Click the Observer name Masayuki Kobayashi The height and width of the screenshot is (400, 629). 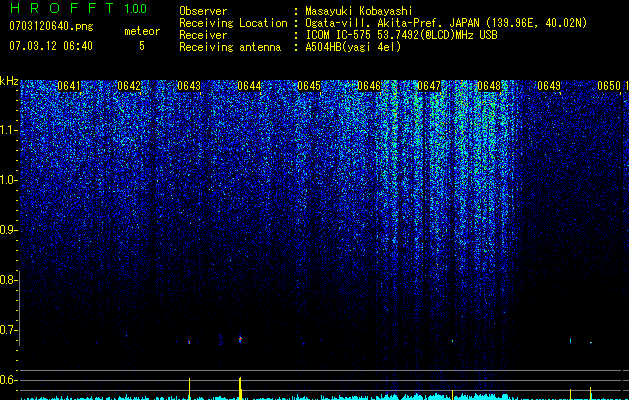click(x=359, y=11)
